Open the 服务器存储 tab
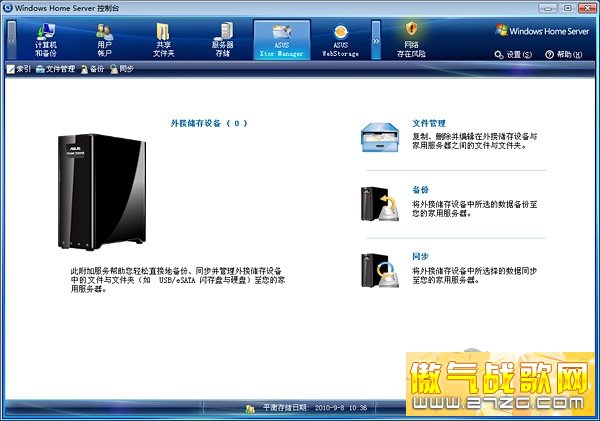Viewport: 600px width, 421px height. [223, 40]
